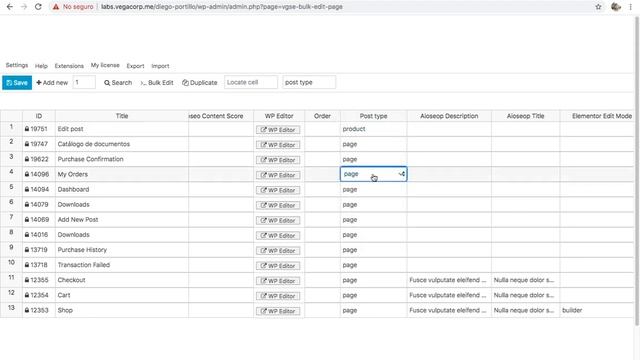Open WP Editor for Dashboard row
Screen dimensions: 640x360
[x=278, y=190]
